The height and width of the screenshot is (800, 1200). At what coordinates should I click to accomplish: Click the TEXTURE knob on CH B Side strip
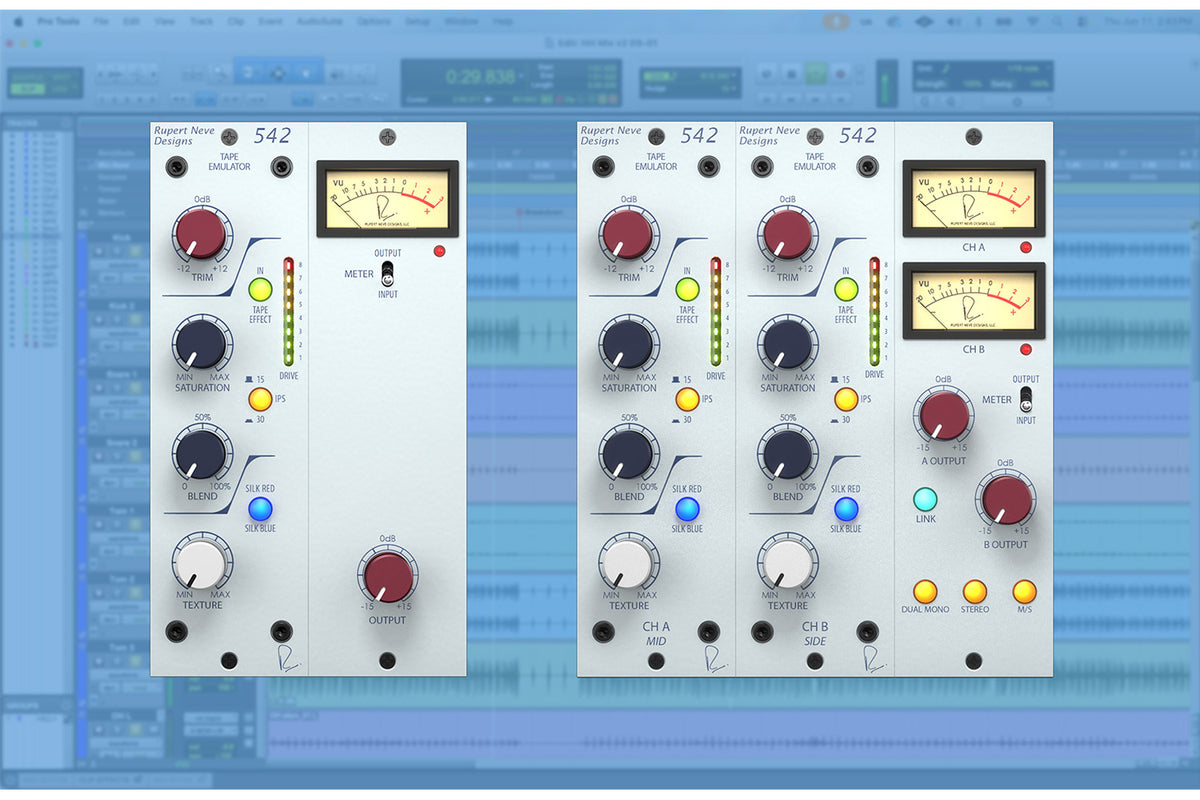tap(787, 563)
